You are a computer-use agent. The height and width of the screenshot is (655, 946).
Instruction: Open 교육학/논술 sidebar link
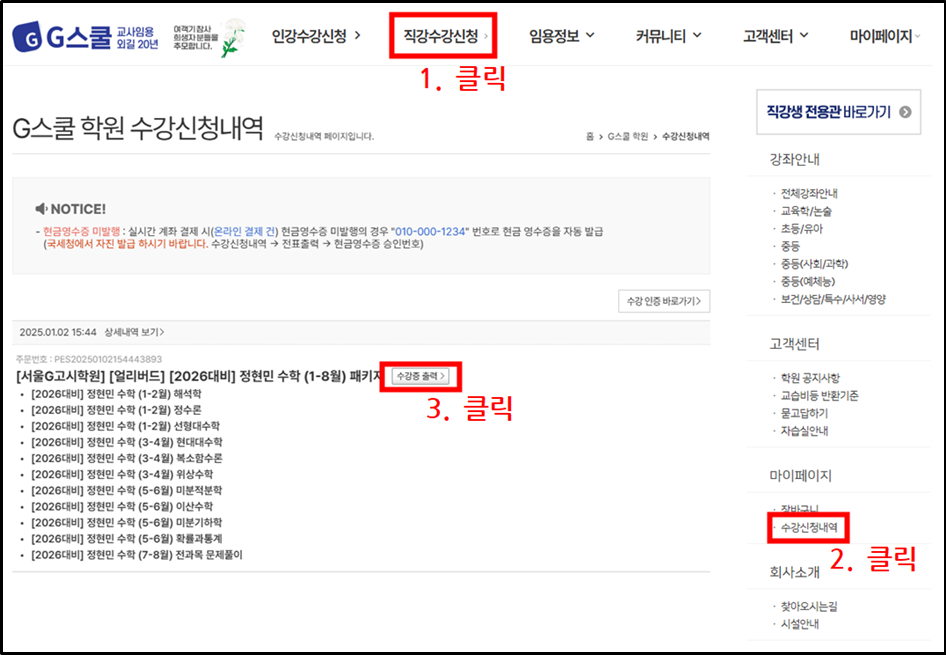click(x=807, y=211)
